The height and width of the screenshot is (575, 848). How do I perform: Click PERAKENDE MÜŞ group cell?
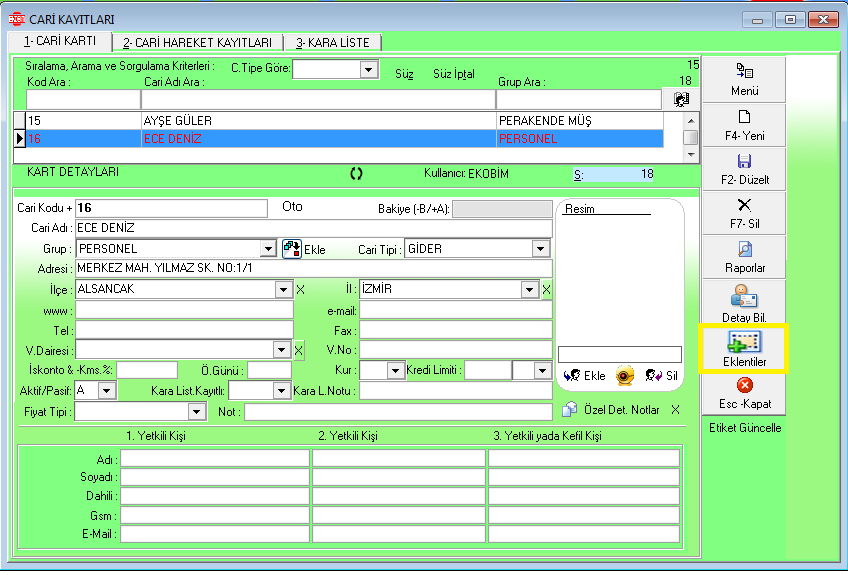[579, 121]
